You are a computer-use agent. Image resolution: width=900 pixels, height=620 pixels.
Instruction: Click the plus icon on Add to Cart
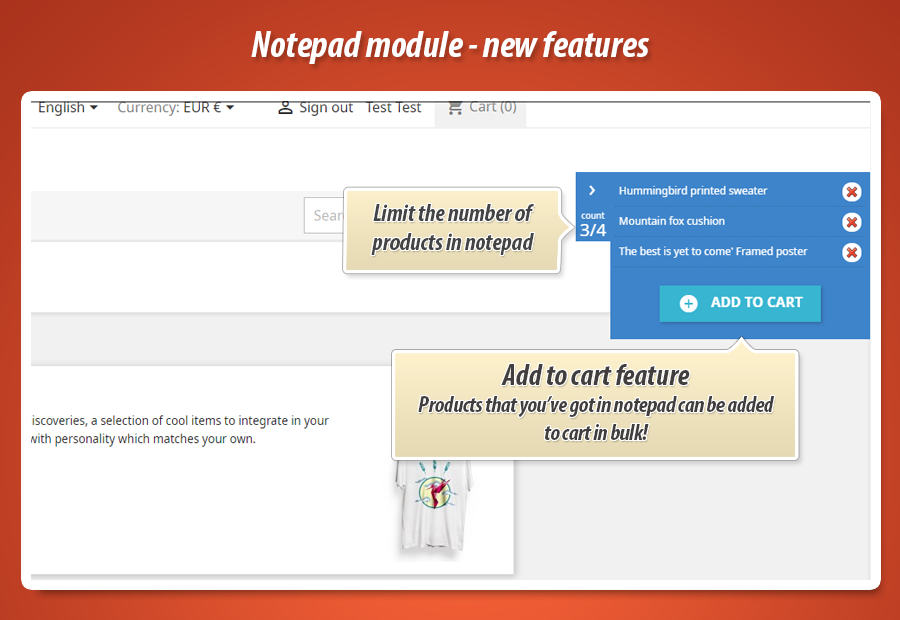pos(688,303)
